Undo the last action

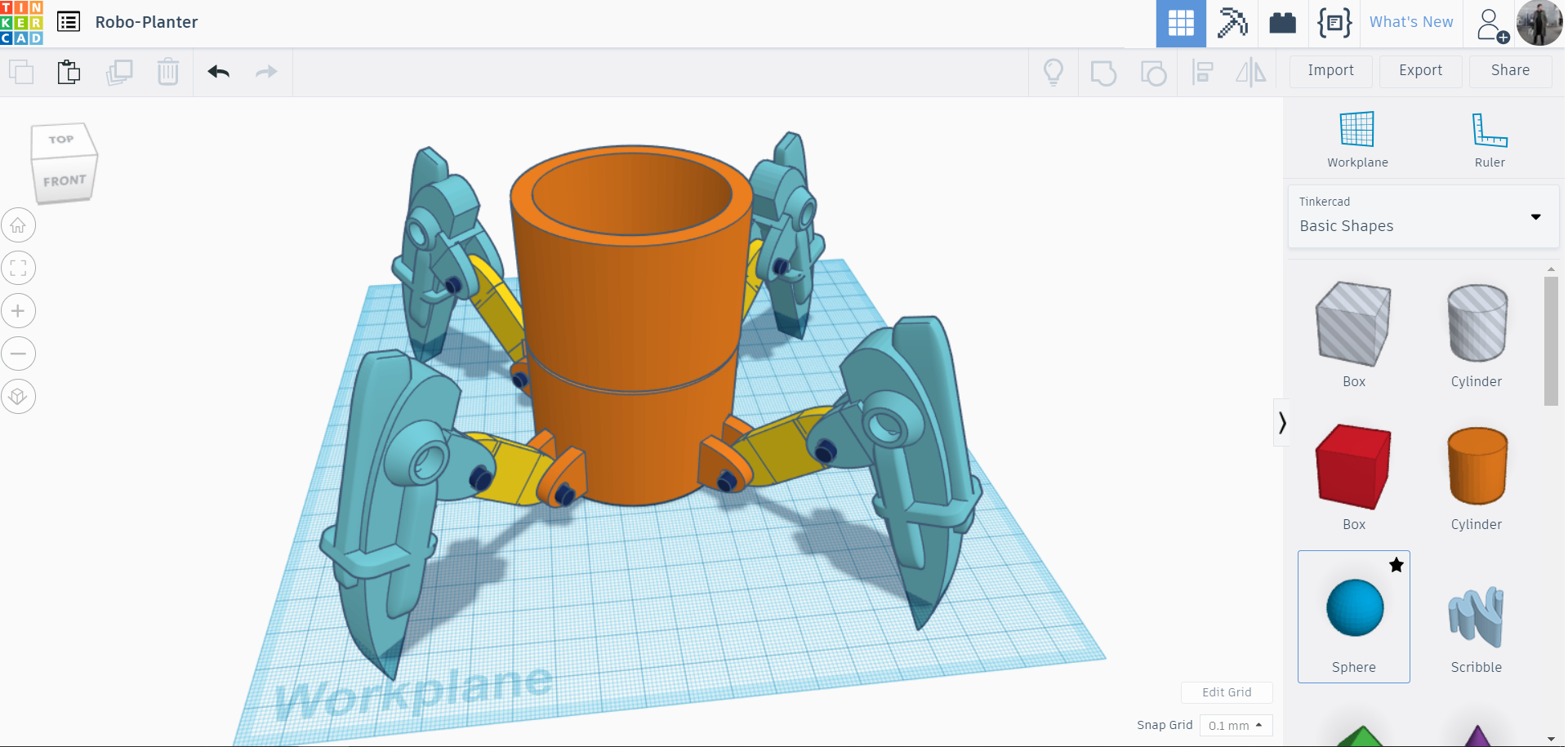219,72
